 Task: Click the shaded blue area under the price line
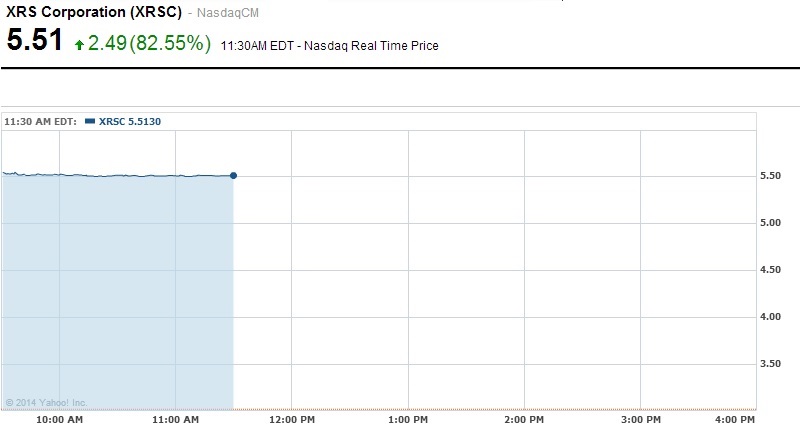[117, 290]
